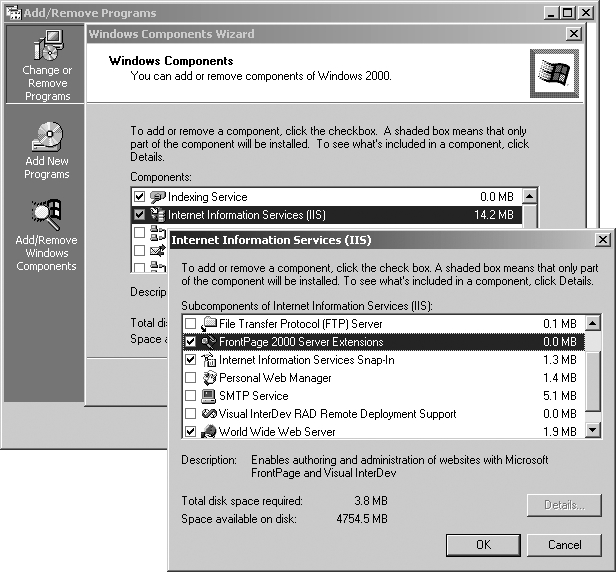Open Change or Remove Programs icon
This screenshot has height=572, width=616.
(48, 45)
